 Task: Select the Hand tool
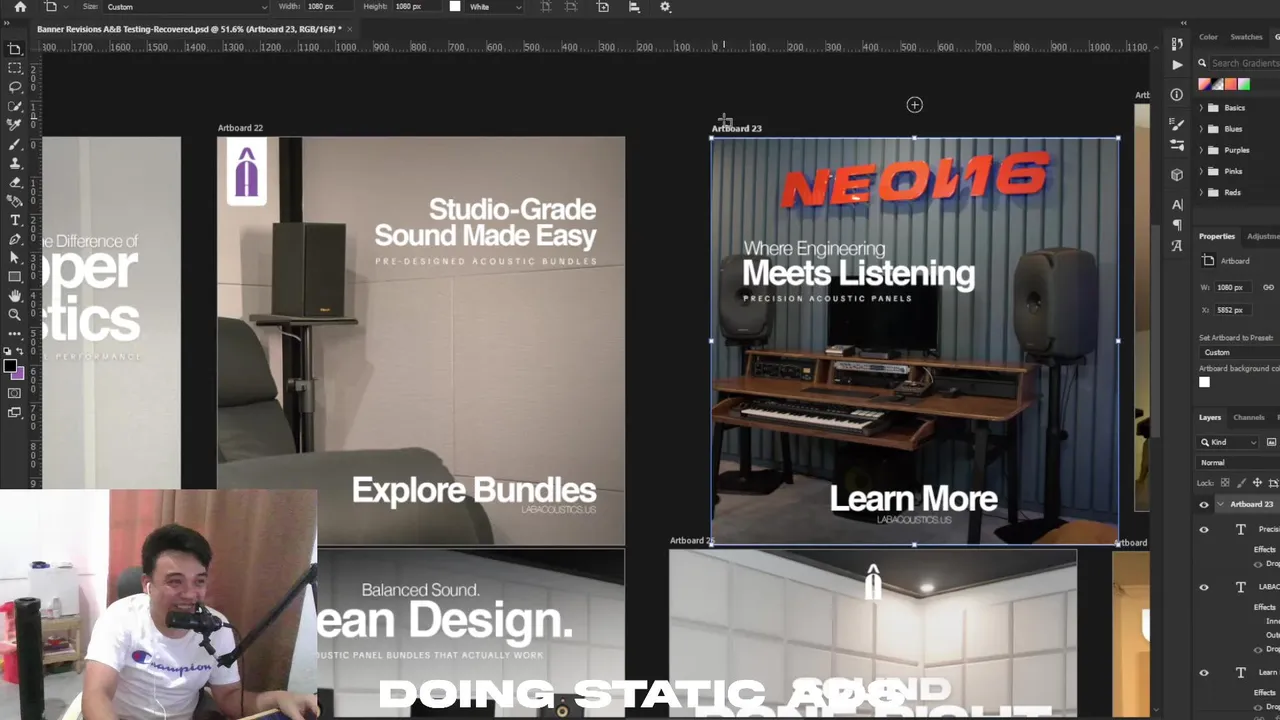[15, 296]
